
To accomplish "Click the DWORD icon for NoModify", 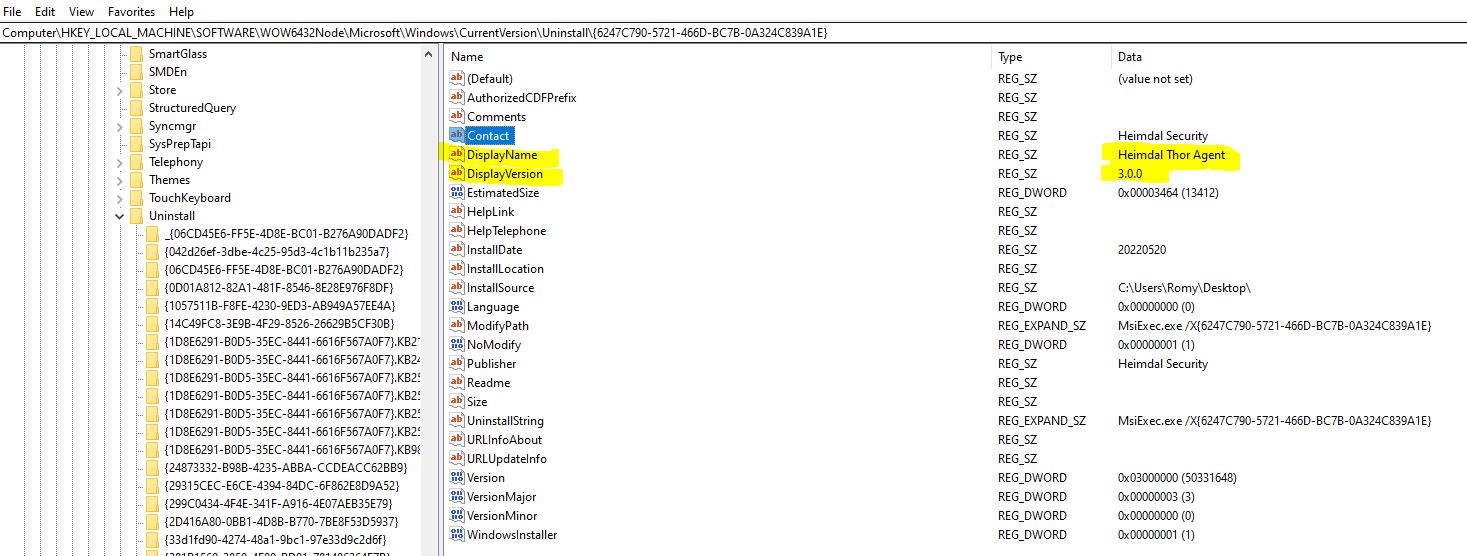I will 457,344.
